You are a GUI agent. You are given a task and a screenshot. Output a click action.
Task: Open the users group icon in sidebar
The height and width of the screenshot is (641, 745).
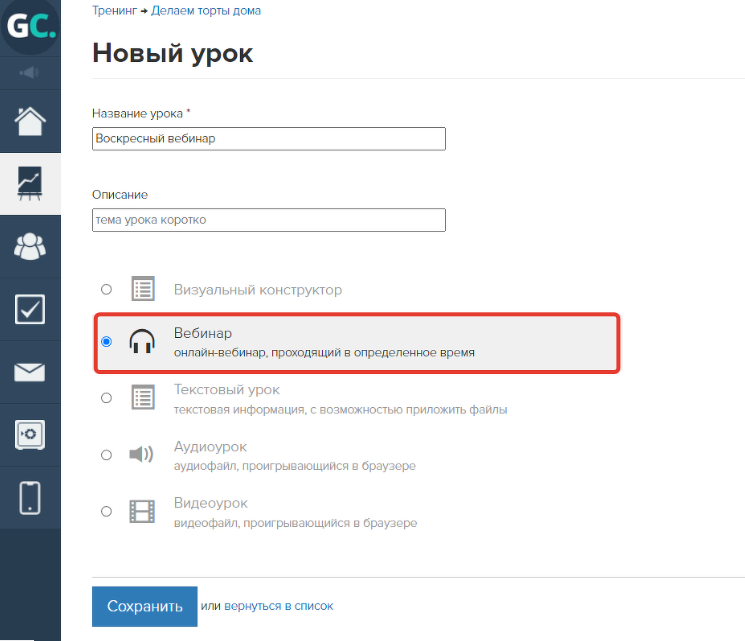tap(30, 245)
